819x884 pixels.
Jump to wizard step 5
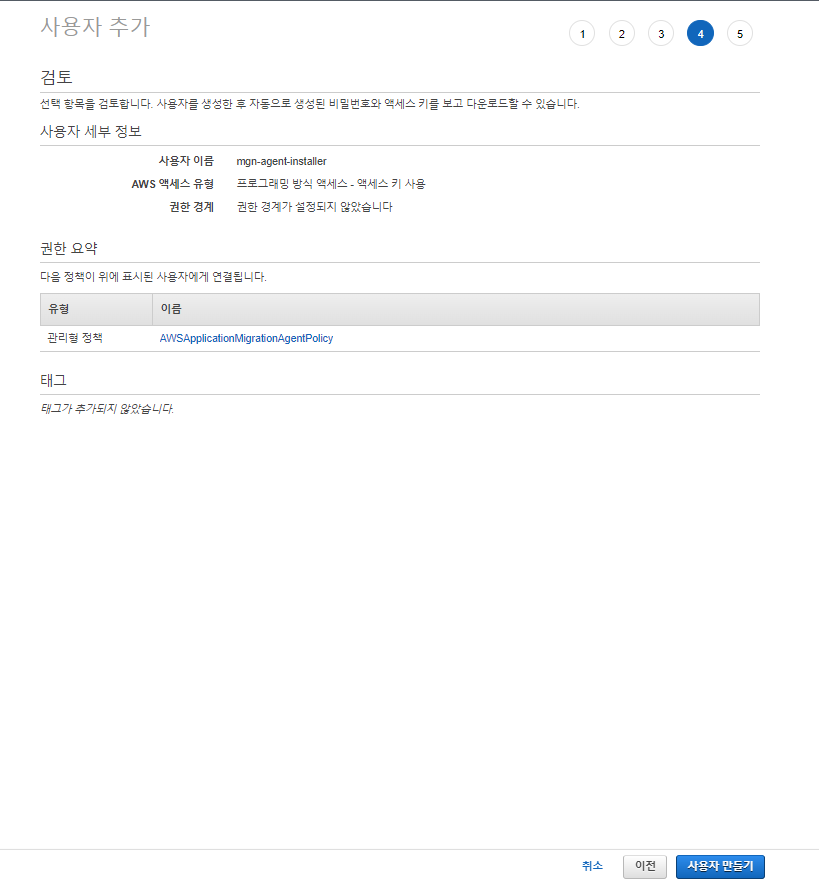point(740,34)
